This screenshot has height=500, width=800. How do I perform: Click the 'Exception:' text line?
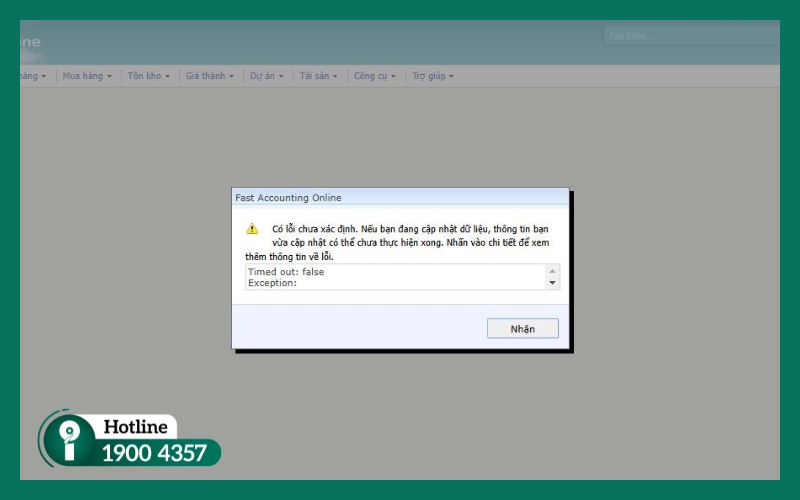[x=272, y=283]
